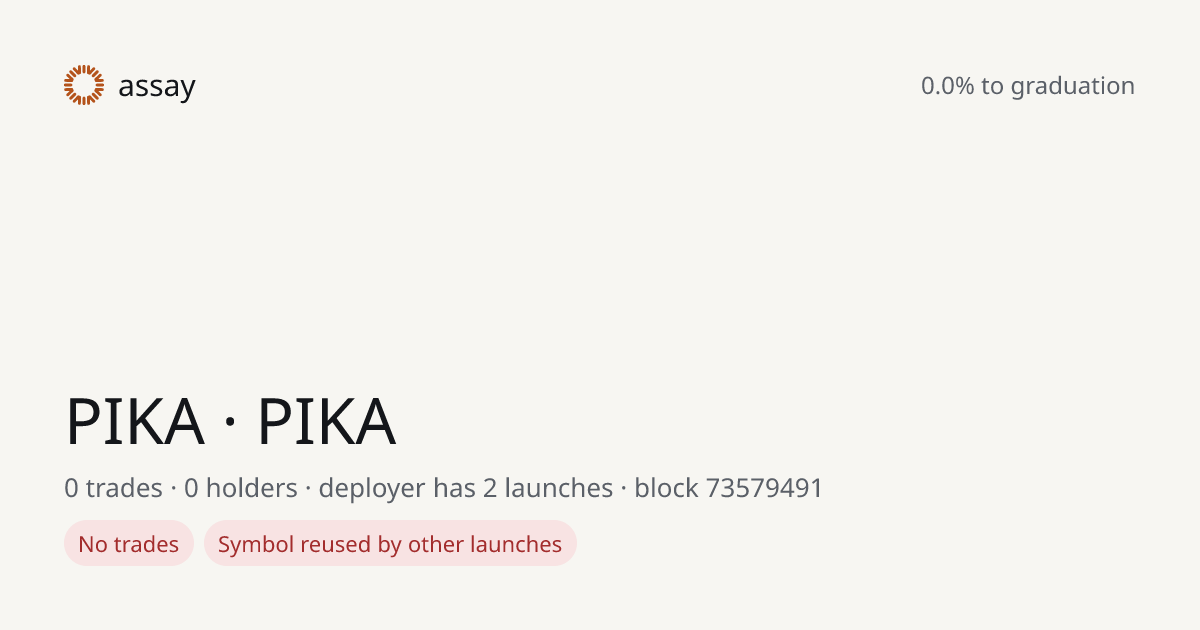Screen dimensions: 1200x630
Task: Click the word block in stats line
Action: (x=666, y=488)
